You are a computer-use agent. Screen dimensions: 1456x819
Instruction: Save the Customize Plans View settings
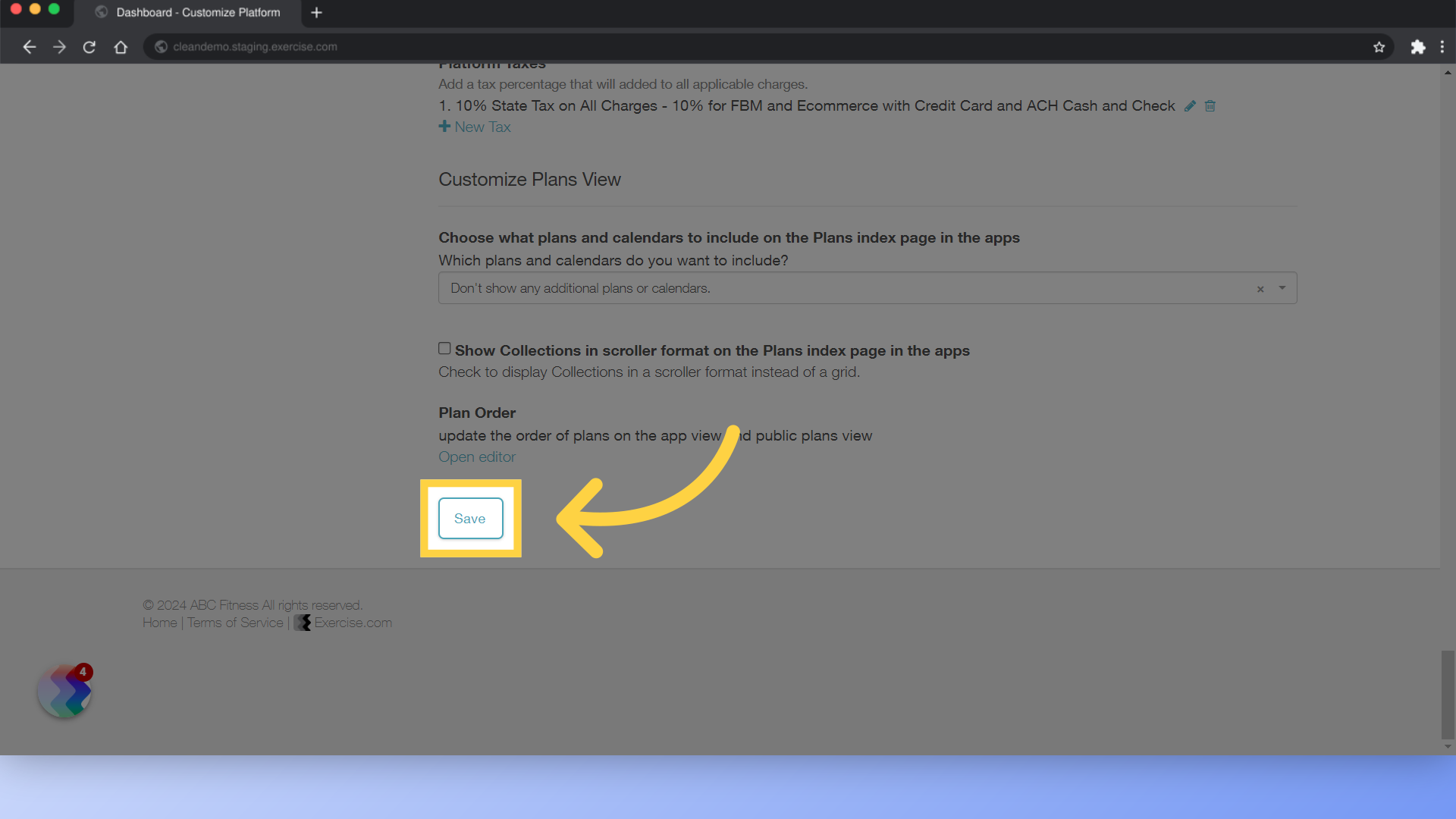pos(470,519)
